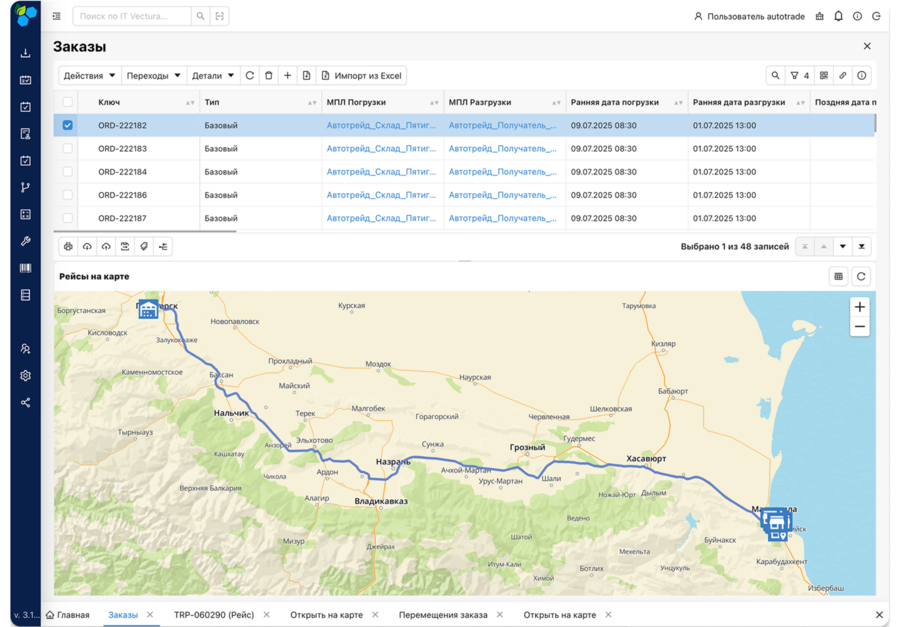
Task: Click Импорт из Excel button
Action: [x=362, y=76]
